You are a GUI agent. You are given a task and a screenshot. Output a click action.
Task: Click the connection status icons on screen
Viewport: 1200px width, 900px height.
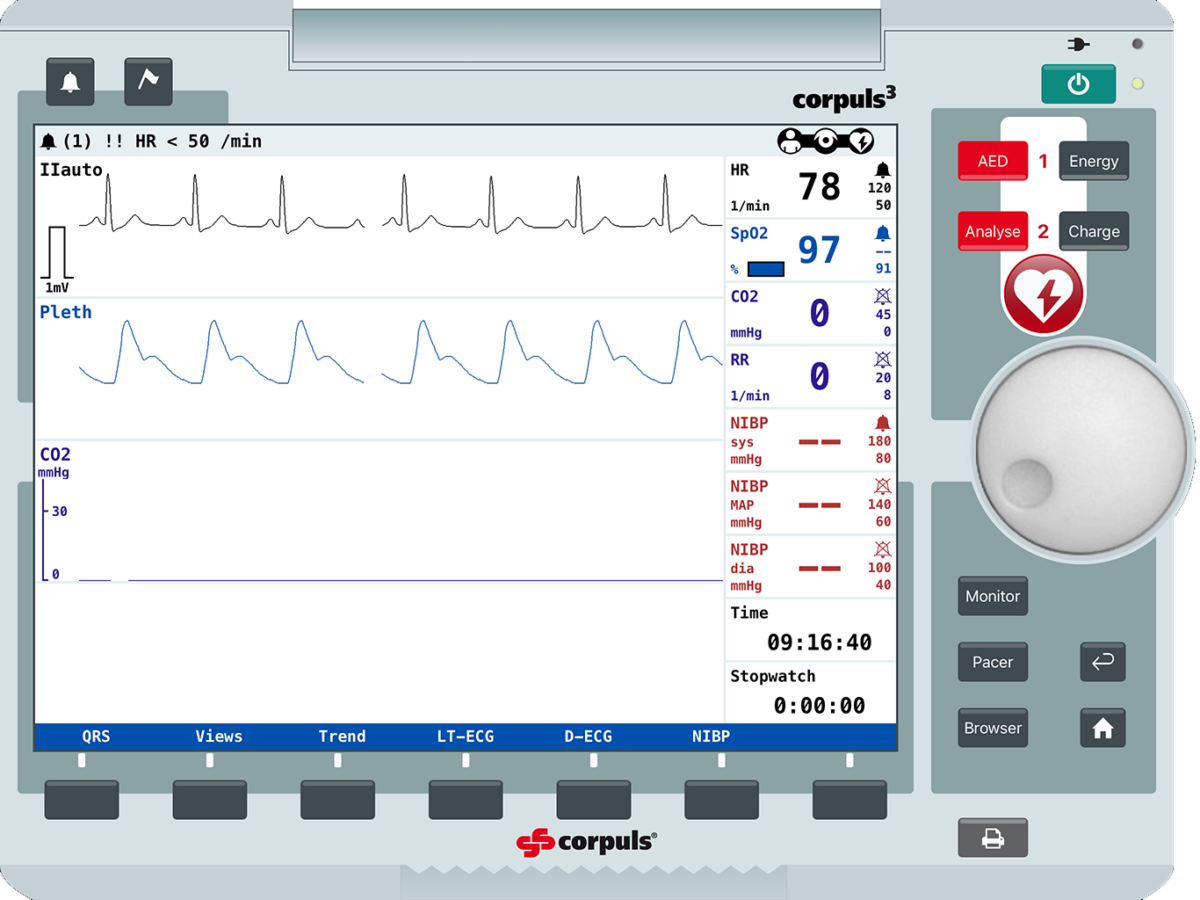tap(826, 141)
